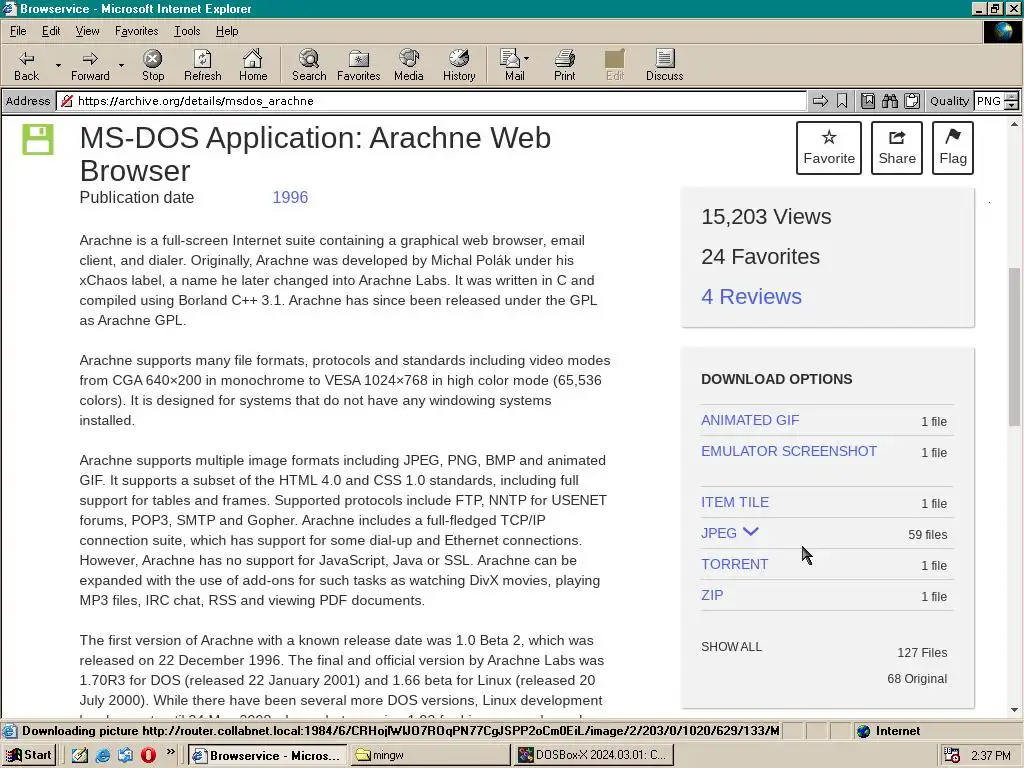Click the 127 Files count text
This screenshot has height=768, width=1024.
coord(921,652)
